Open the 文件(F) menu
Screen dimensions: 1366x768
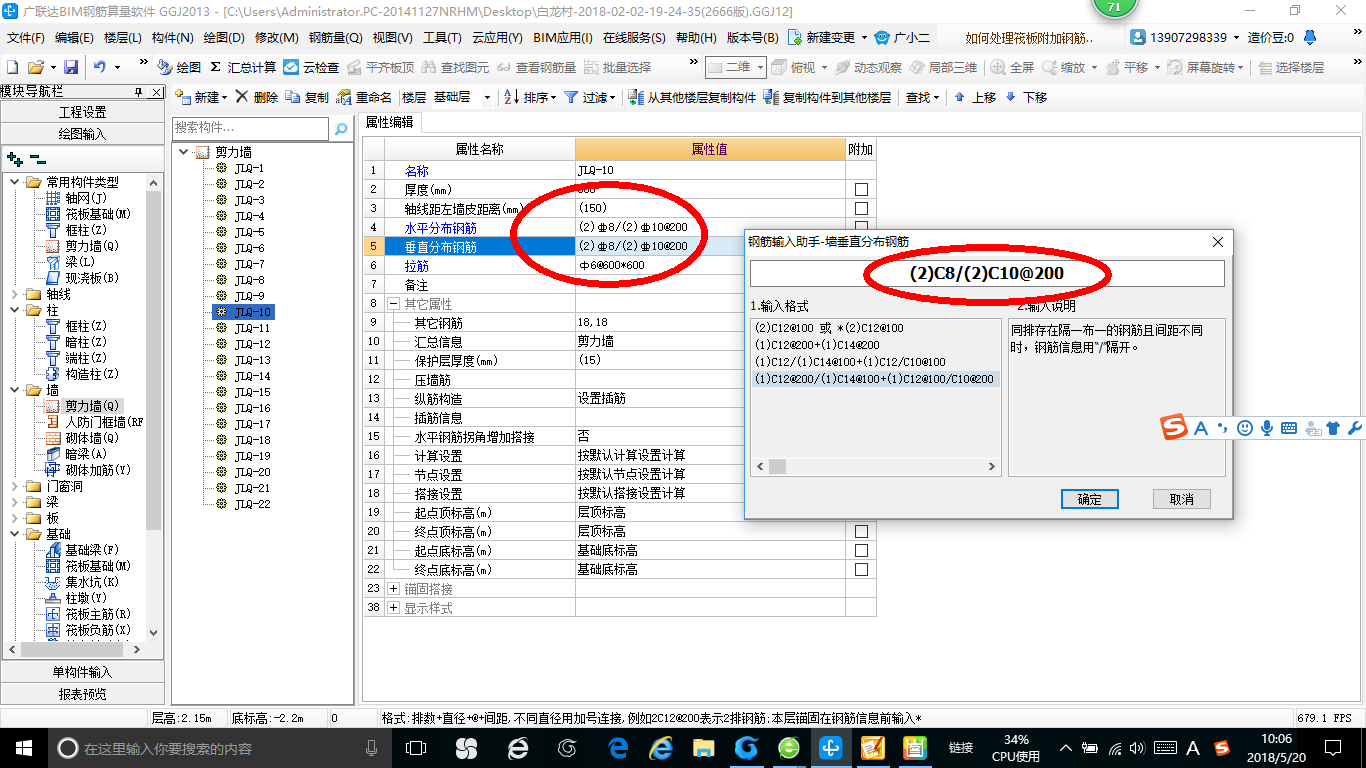pyautogui.click(x=26, y=38)
